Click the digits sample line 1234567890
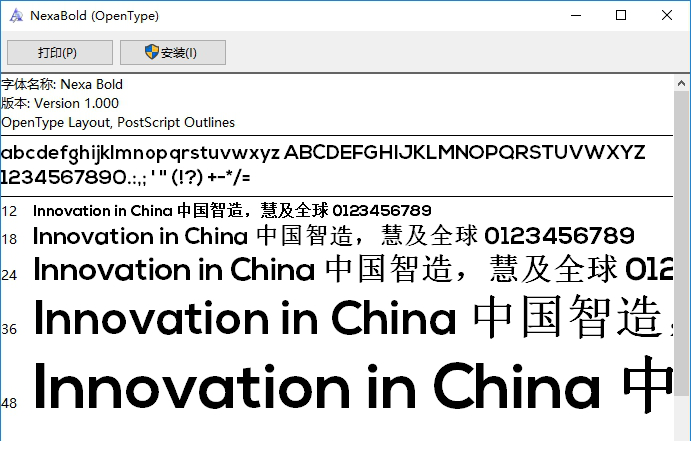The height and width of the screenshot is (458, 691). [126, 177]
